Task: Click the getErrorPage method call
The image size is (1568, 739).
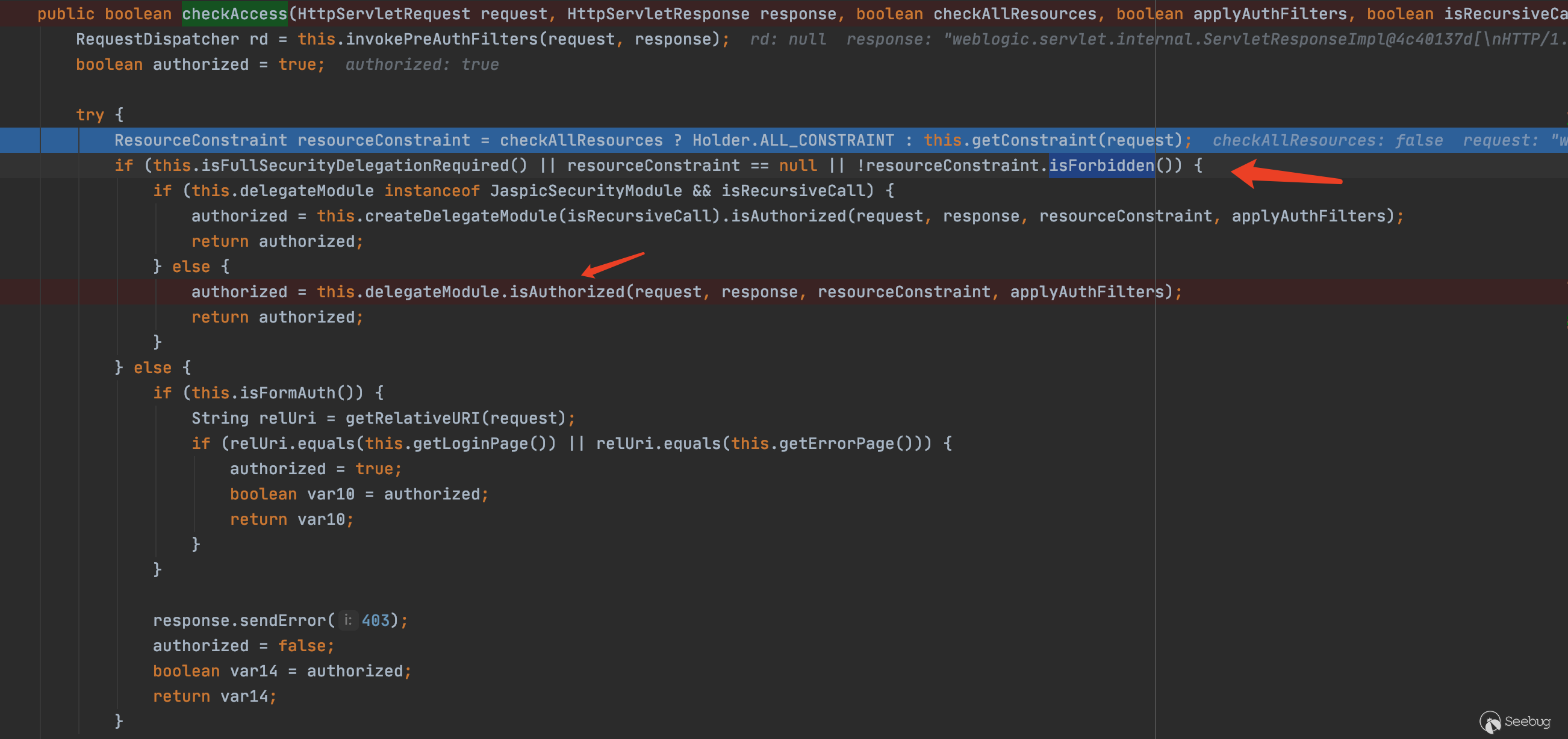Action: point(836,444)
